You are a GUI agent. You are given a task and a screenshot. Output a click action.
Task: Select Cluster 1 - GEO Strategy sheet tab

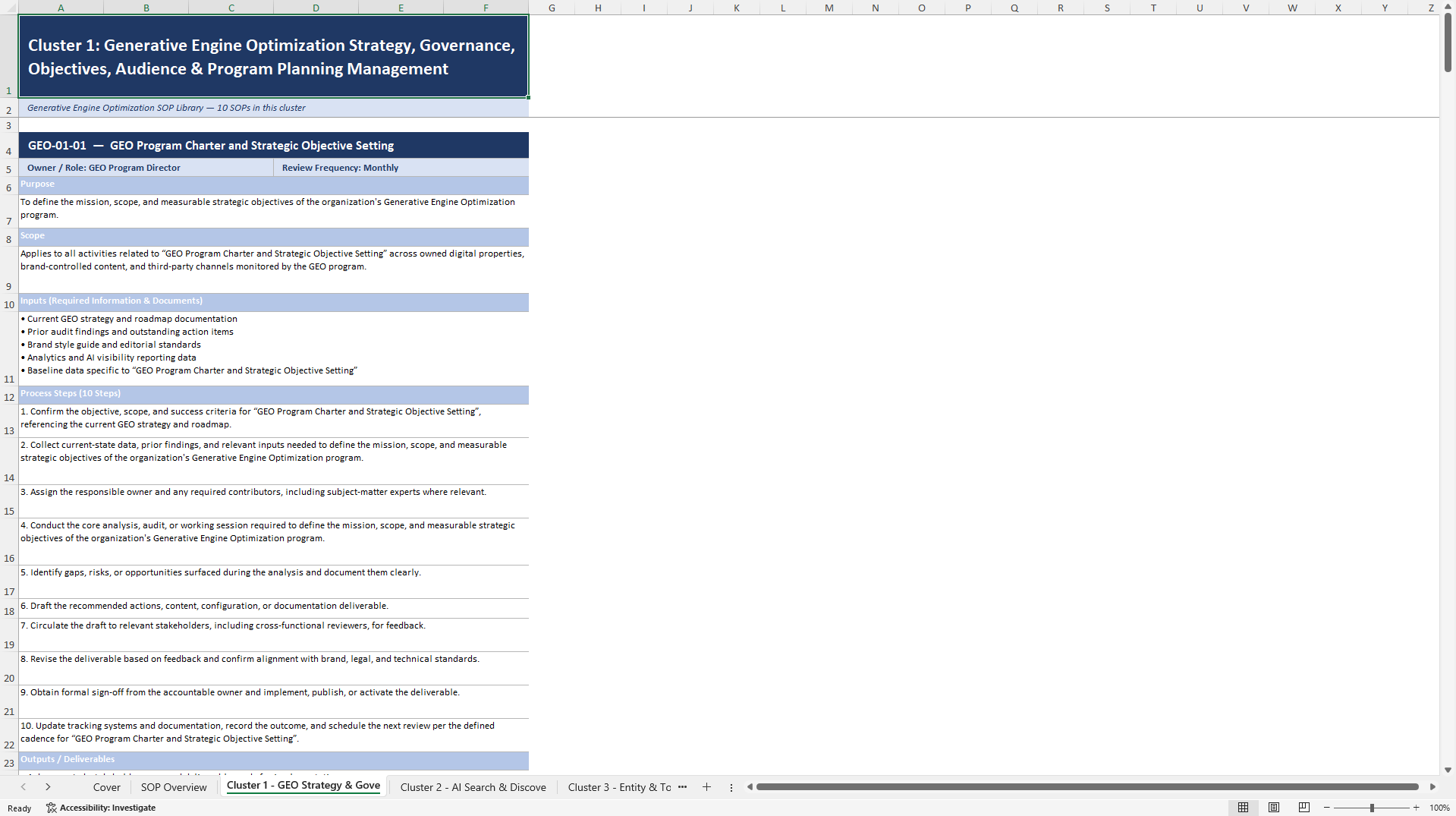point(303,786)
